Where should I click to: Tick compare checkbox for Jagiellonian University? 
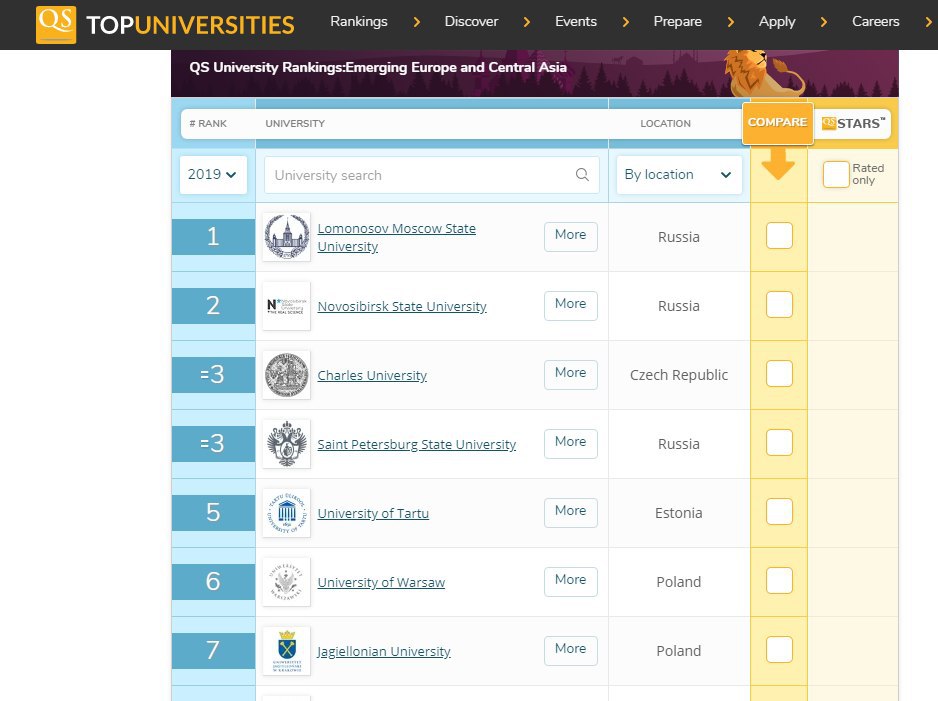(x=779, y=650)
